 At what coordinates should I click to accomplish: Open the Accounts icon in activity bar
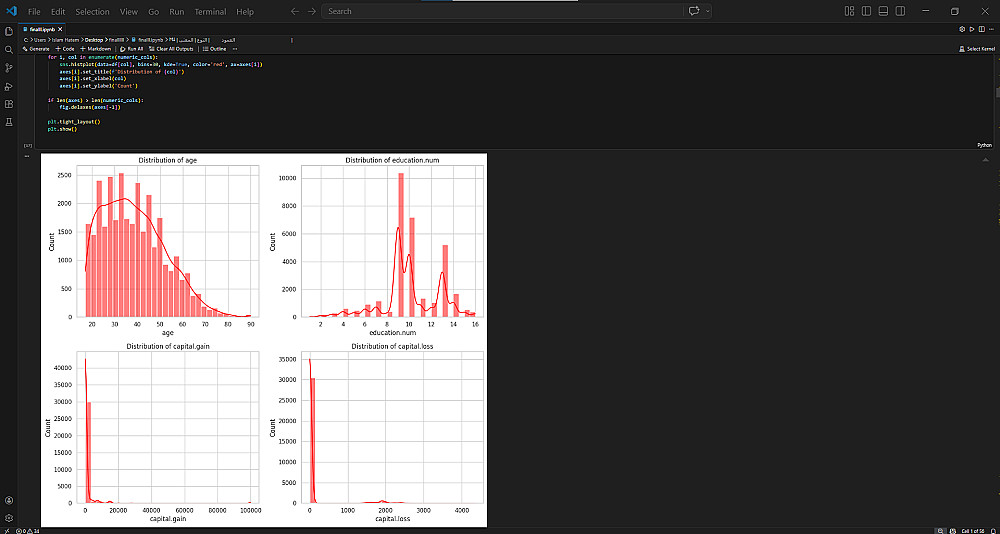[x=9, y=500]
